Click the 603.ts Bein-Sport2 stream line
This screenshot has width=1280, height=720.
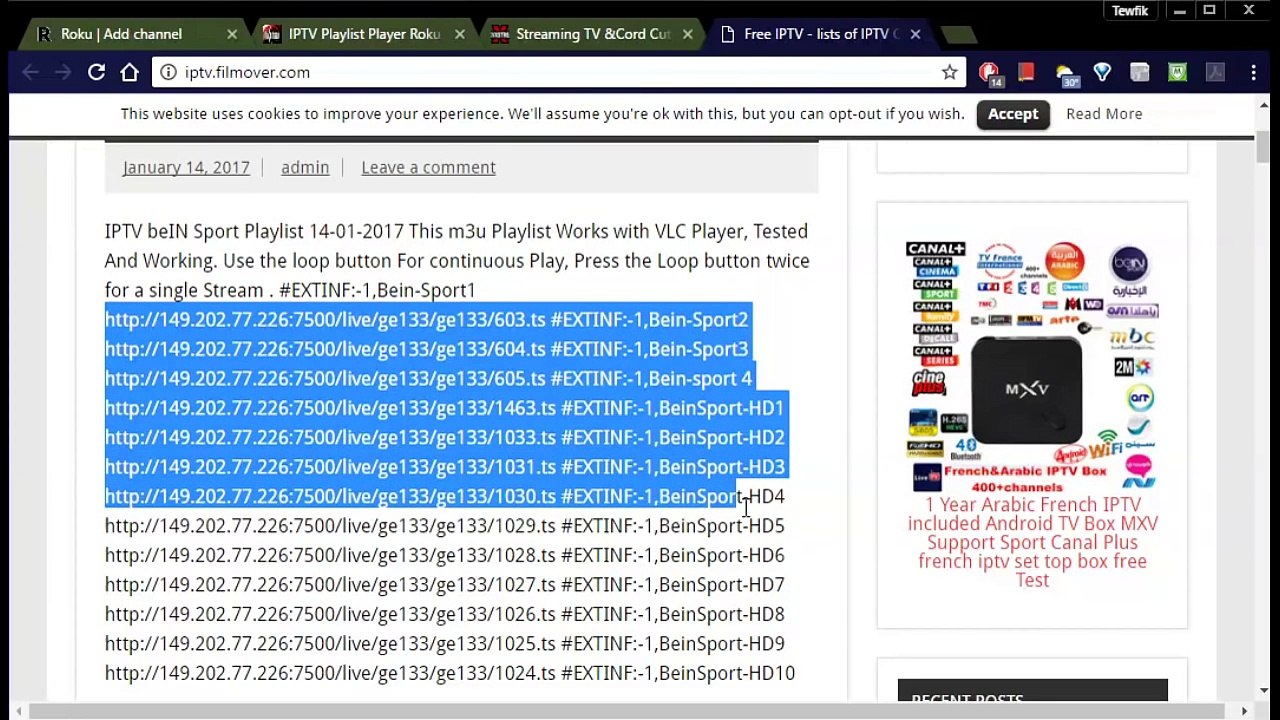click(426, 319)
